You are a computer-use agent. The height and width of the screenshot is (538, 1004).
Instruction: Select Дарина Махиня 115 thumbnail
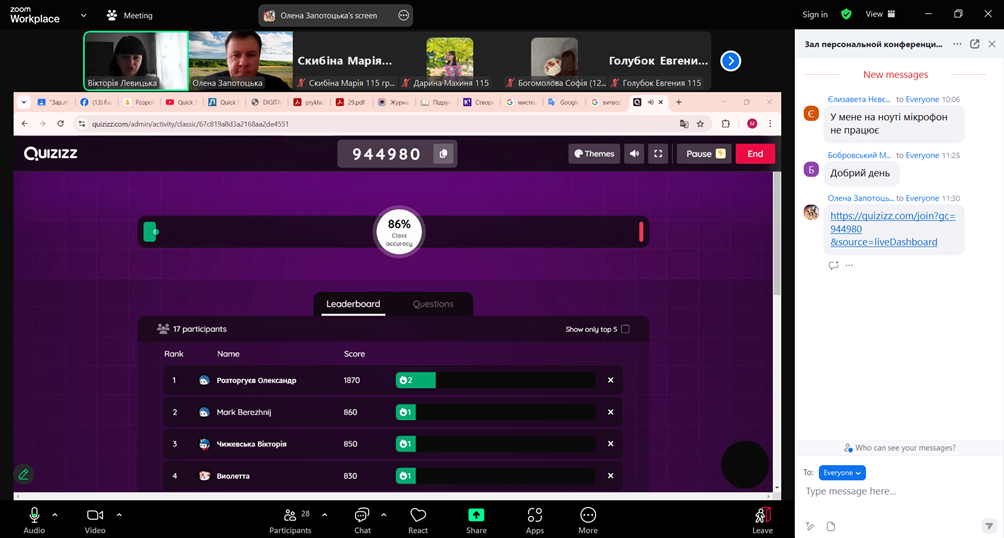pyautogui.click(x=450, y=61)
